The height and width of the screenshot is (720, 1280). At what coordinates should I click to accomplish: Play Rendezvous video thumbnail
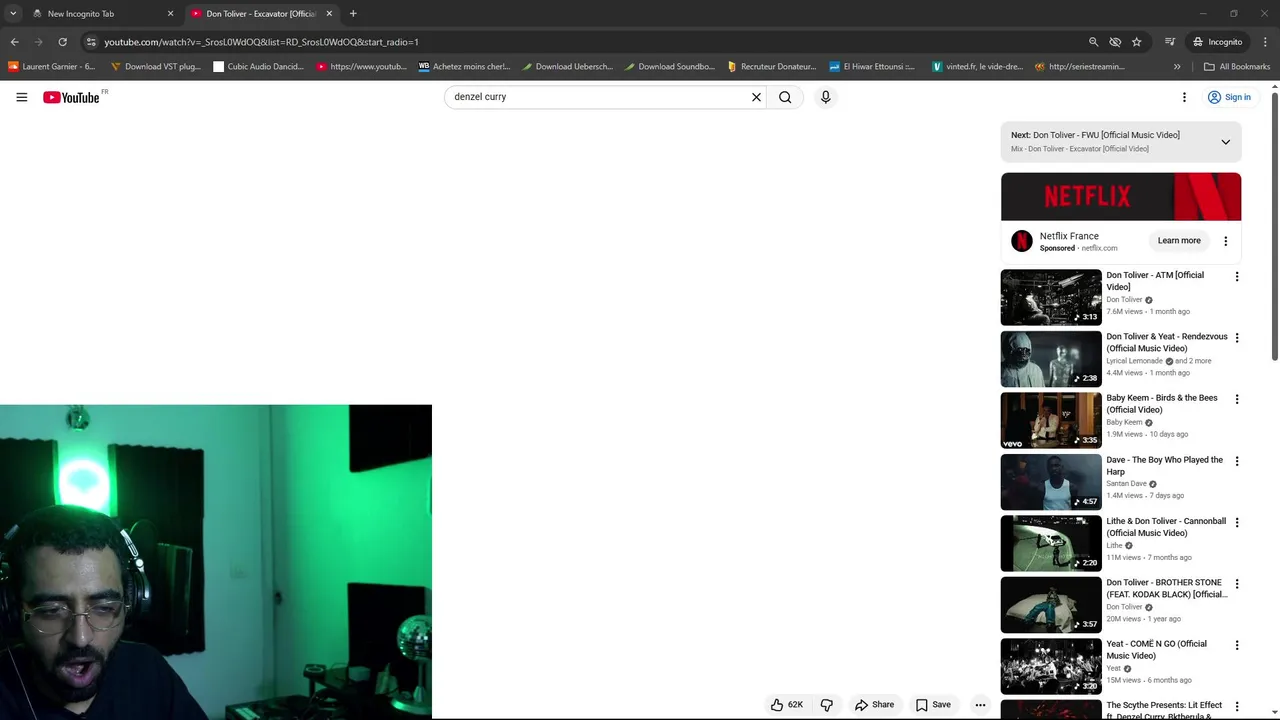tap(1051, 359)
